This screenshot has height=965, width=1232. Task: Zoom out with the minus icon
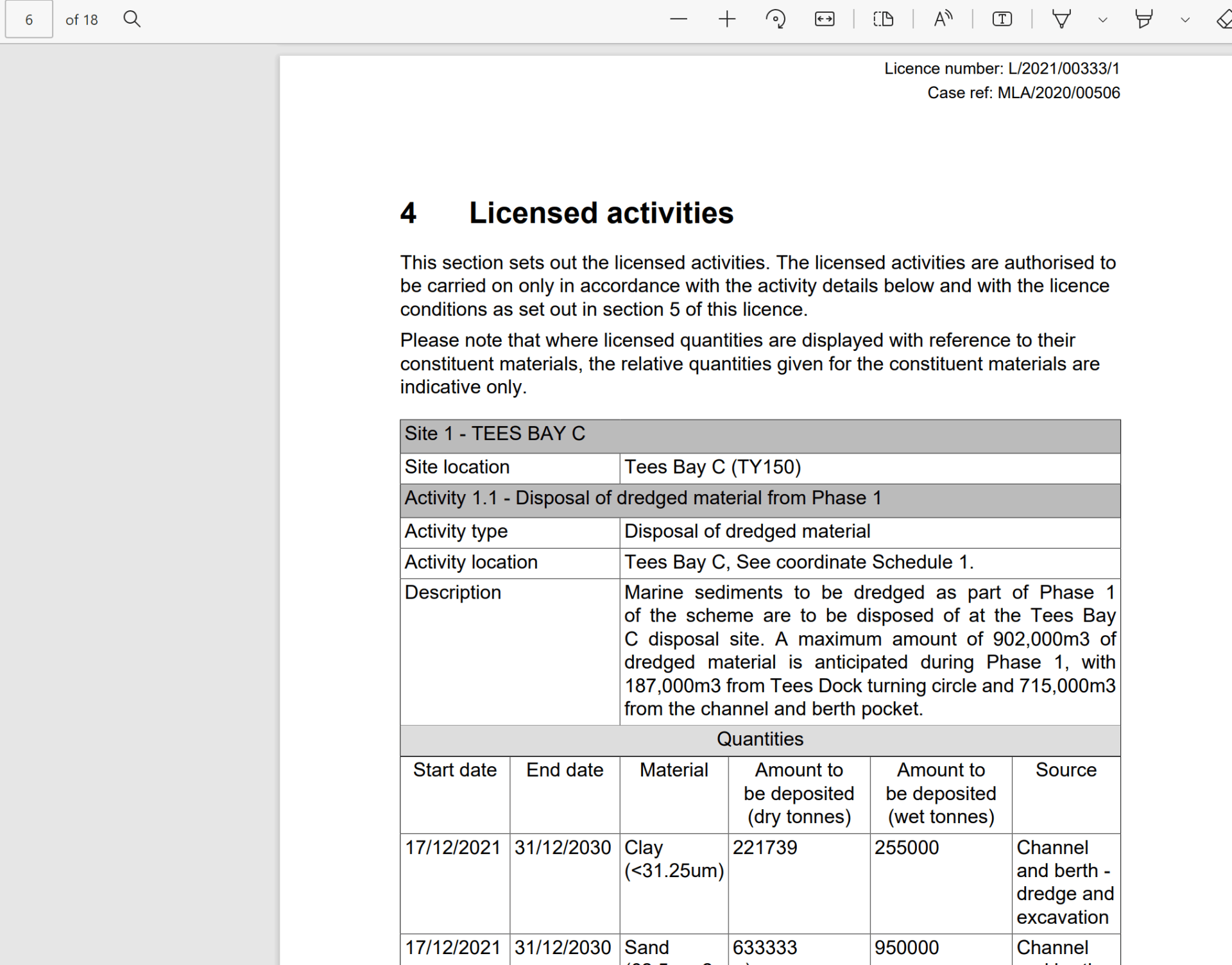point(678,19)
